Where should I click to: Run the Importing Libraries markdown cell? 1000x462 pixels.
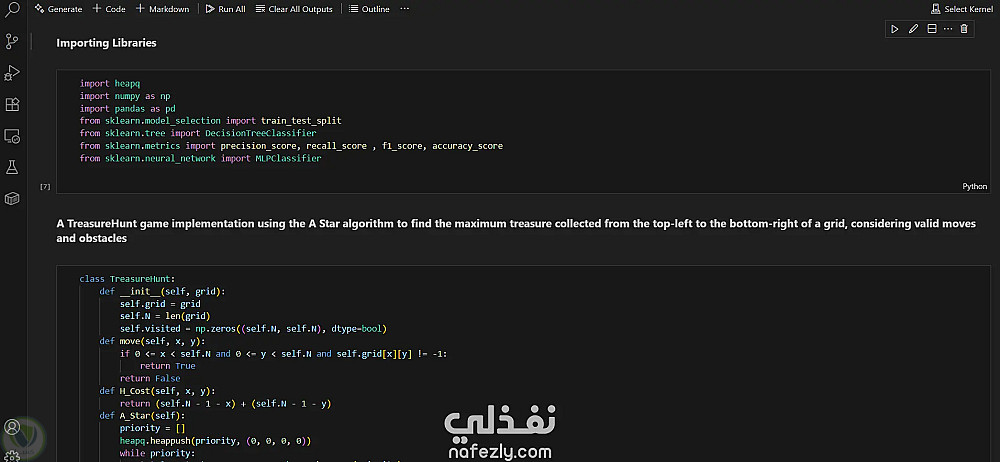pyautogui.click(x=895, y=29)
